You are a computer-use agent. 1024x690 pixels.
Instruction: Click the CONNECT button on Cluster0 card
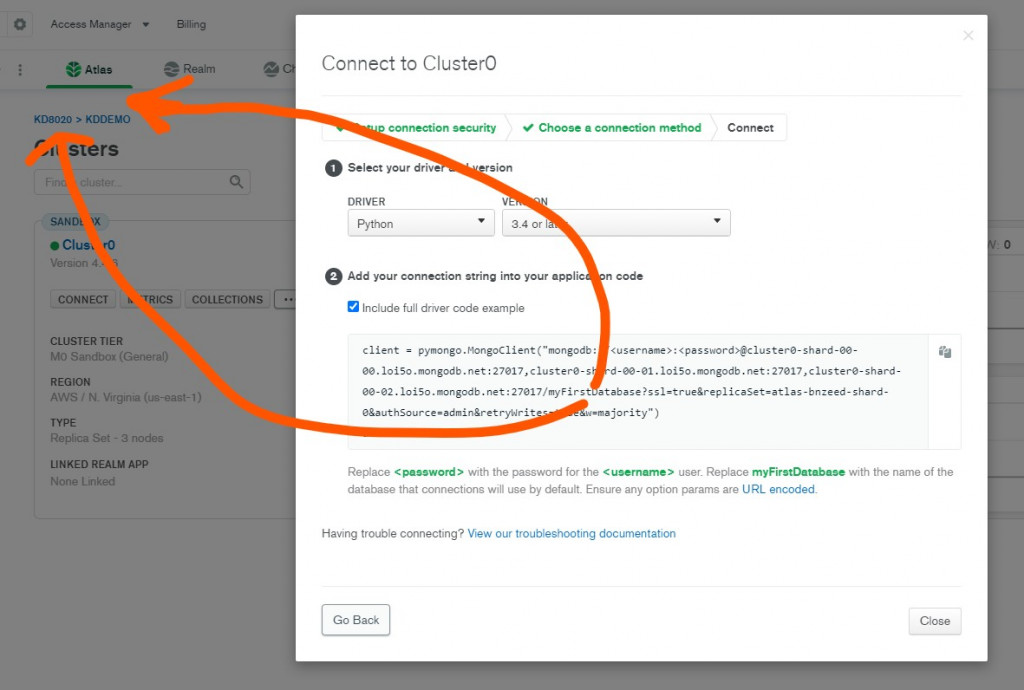(x=83, y=300)
